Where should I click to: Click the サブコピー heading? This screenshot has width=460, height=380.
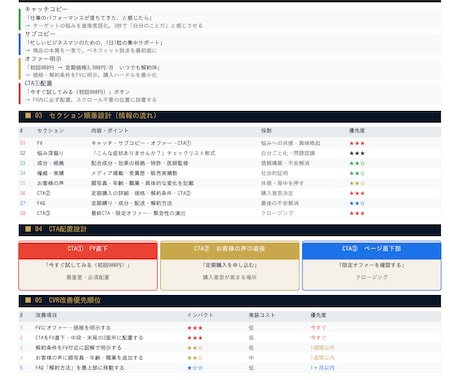tap(40, 34)
